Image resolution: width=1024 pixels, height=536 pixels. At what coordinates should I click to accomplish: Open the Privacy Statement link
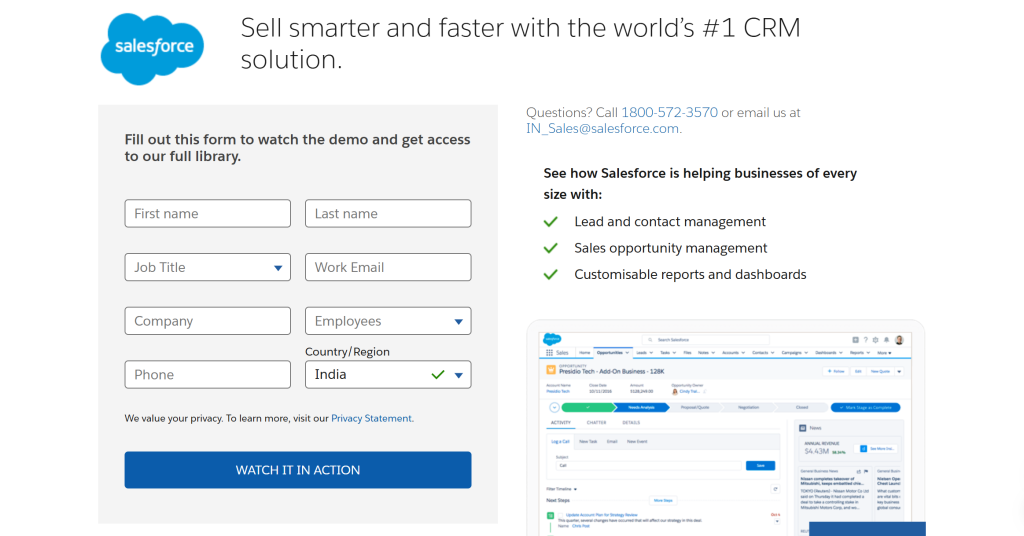[x=372, y=418]
